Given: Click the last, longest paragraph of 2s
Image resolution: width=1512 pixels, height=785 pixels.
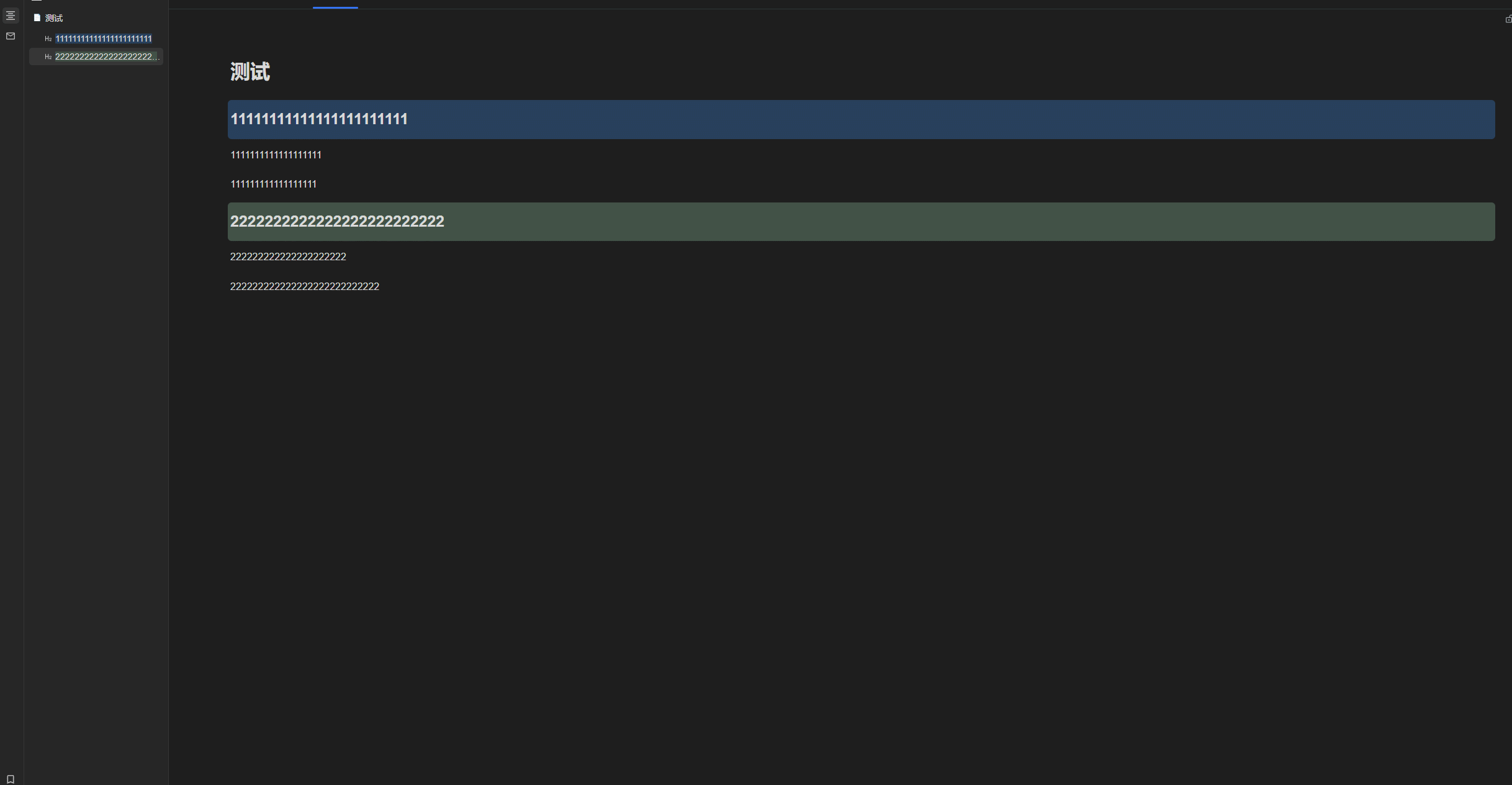Looking at the screenshot, I should coord(304,286).
